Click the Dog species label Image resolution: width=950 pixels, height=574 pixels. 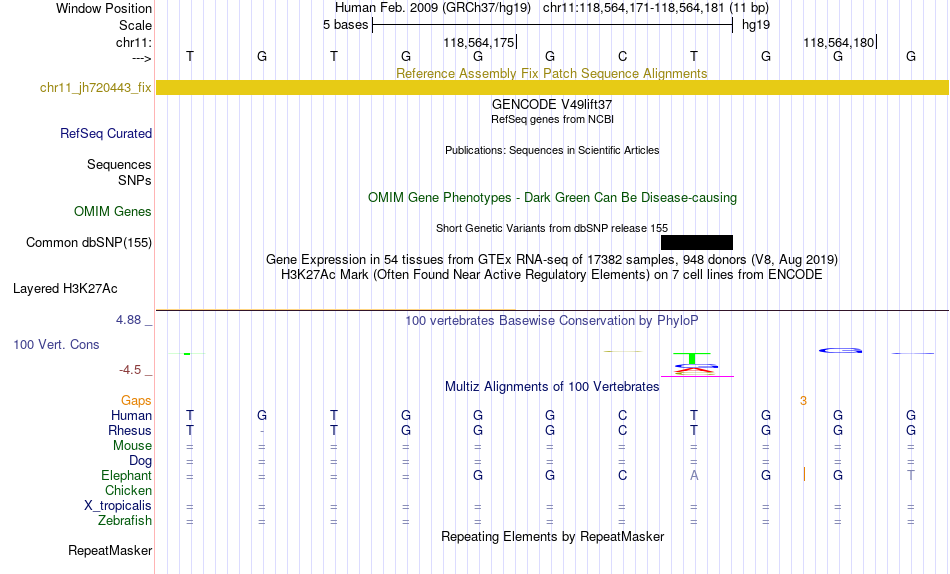click(x=140, y=461)
